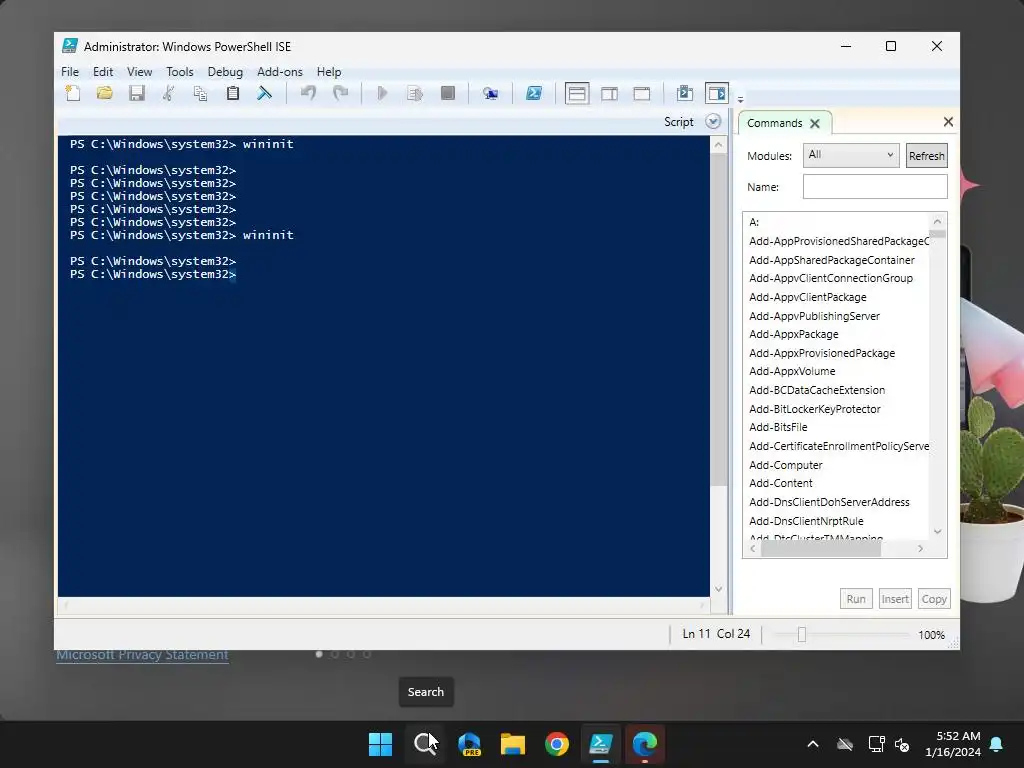
Task: Select Add-AppxVolume in command list
Action: pos(792,371)
